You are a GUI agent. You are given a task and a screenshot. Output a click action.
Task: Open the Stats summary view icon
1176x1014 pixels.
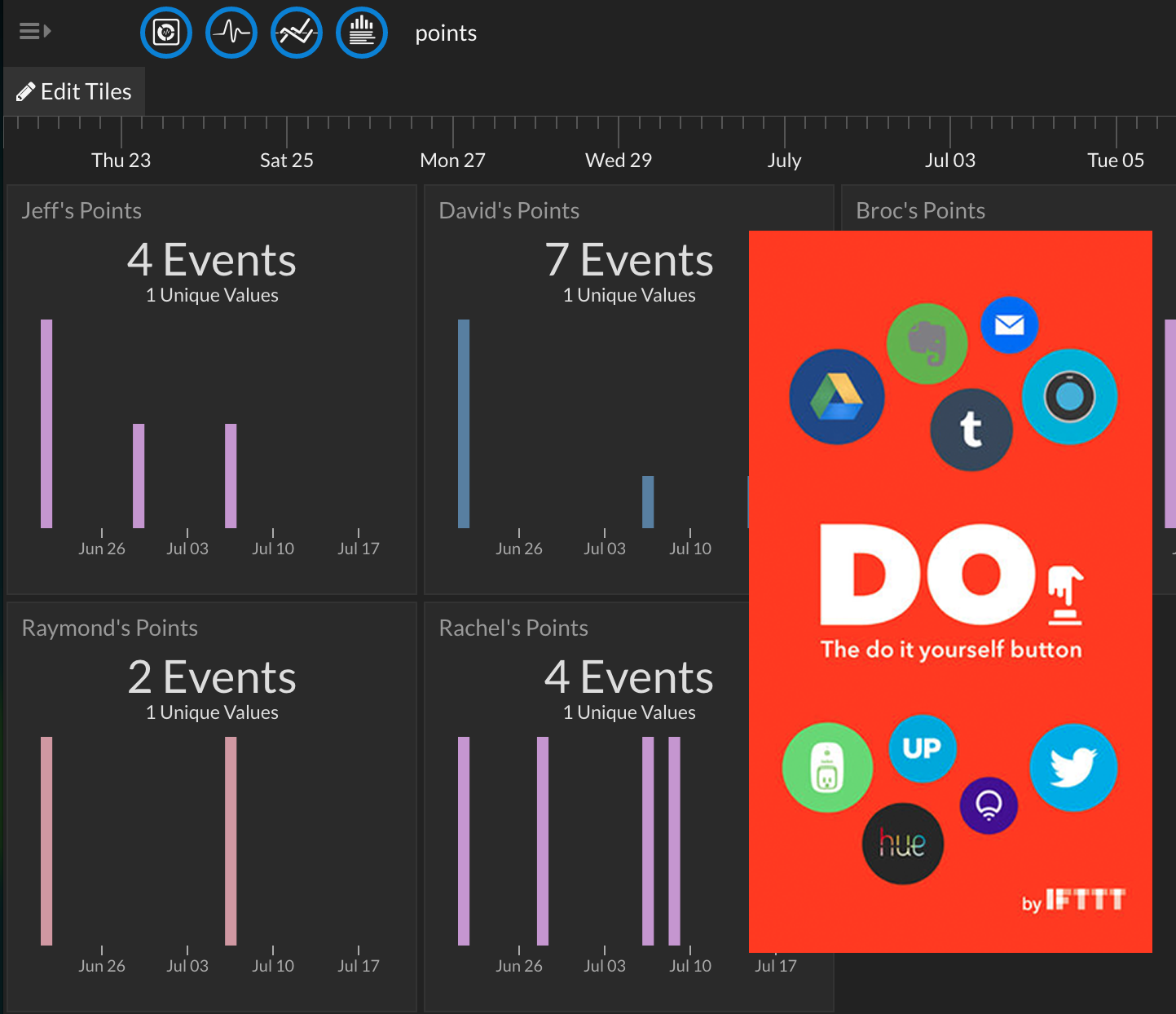[x=361, y=32]
